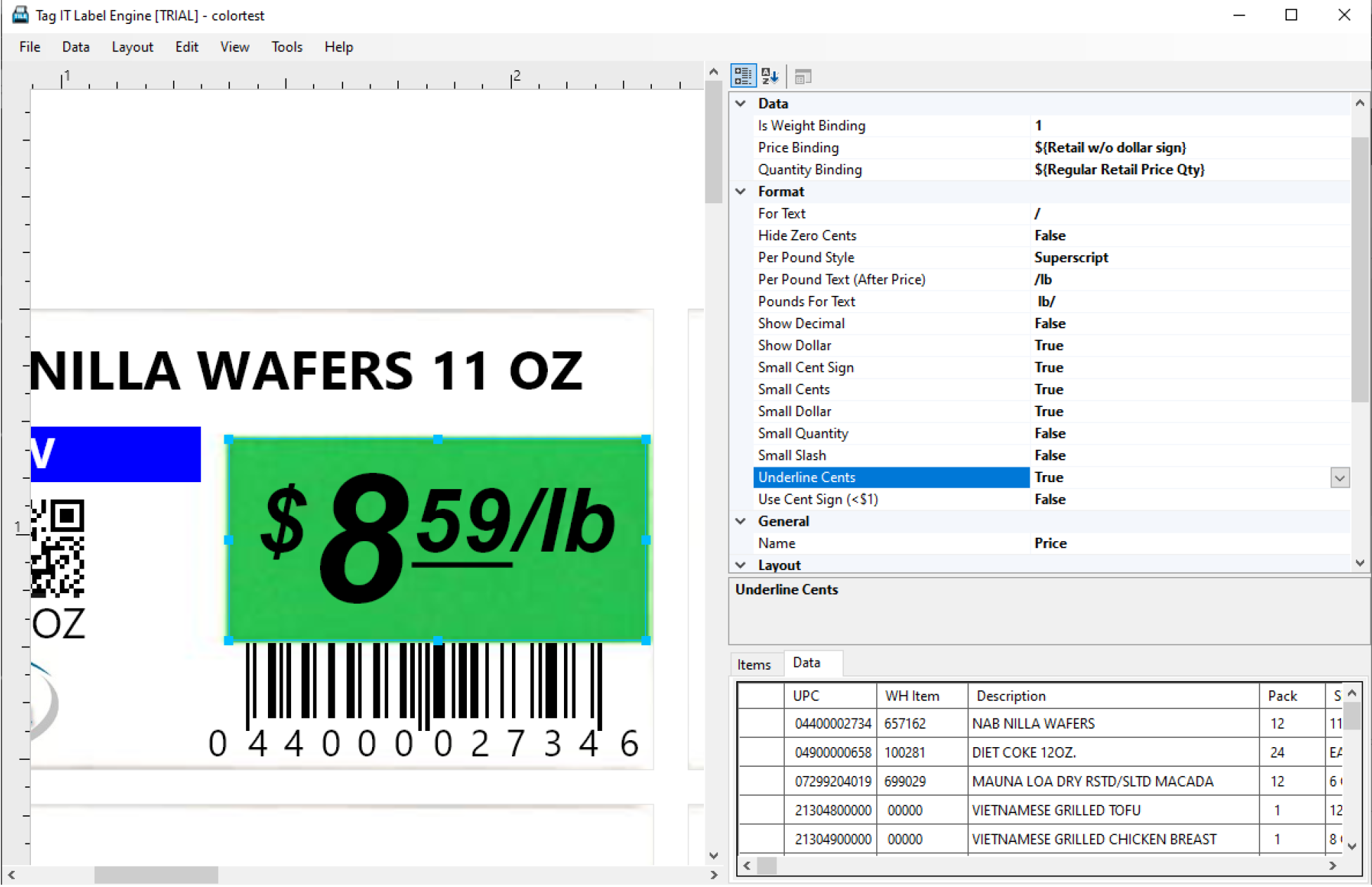This screenshot has height=887, width=1372.
Task: Open the Help menu
Action: 338,47
